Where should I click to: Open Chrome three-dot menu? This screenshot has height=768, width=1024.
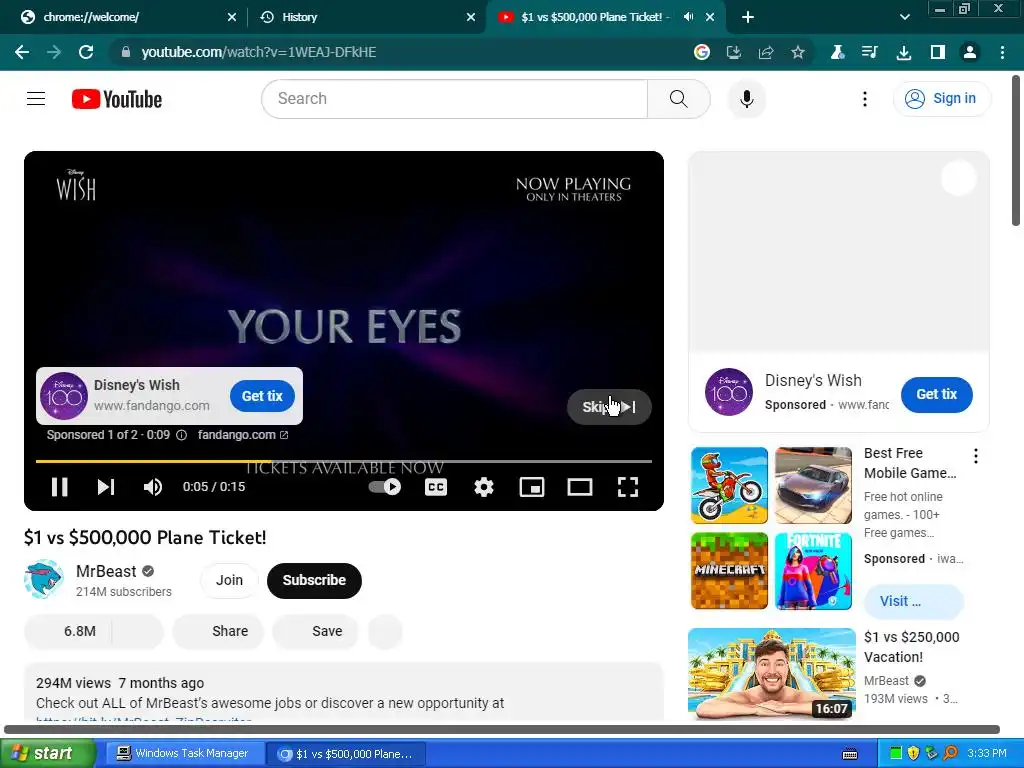point(1002,52)
